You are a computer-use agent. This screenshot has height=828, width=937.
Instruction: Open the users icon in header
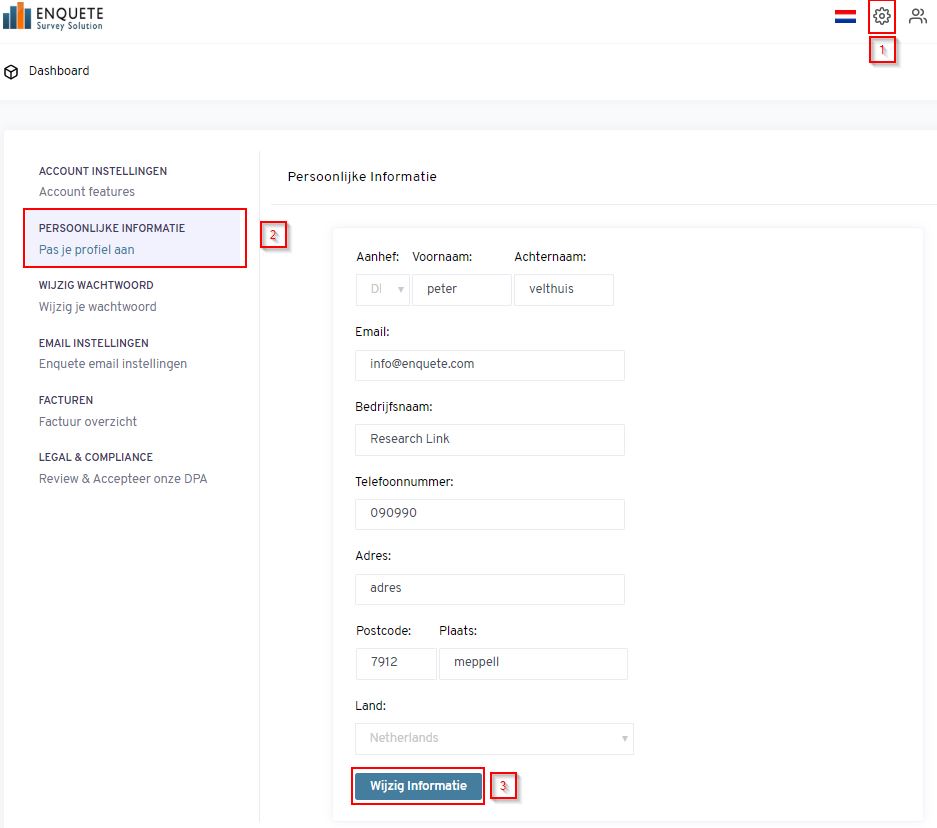[x=917, y=16]
